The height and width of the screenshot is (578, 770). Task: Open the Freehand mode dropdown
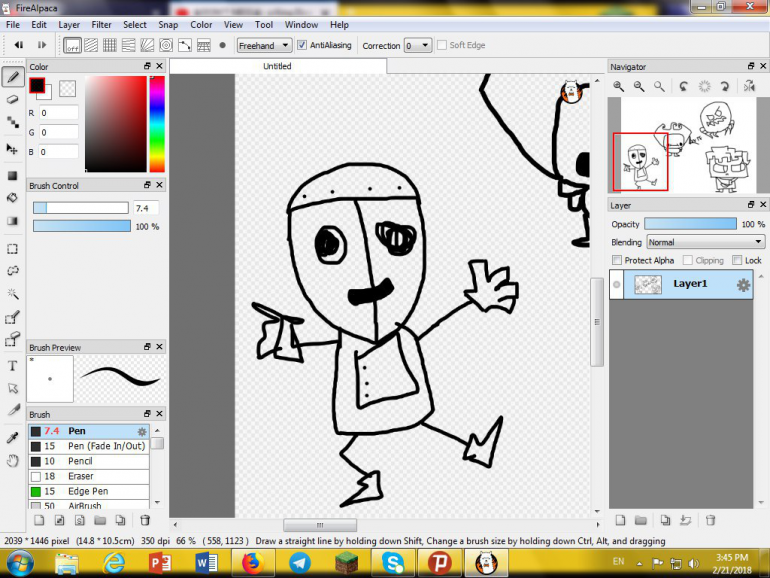tap(264, 45)
